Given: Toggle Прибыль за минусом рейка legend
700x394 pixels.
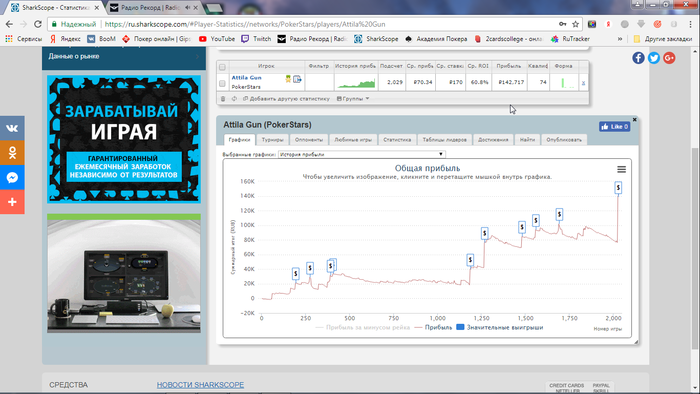Looking at the screenshot, I should click(362, 328).
